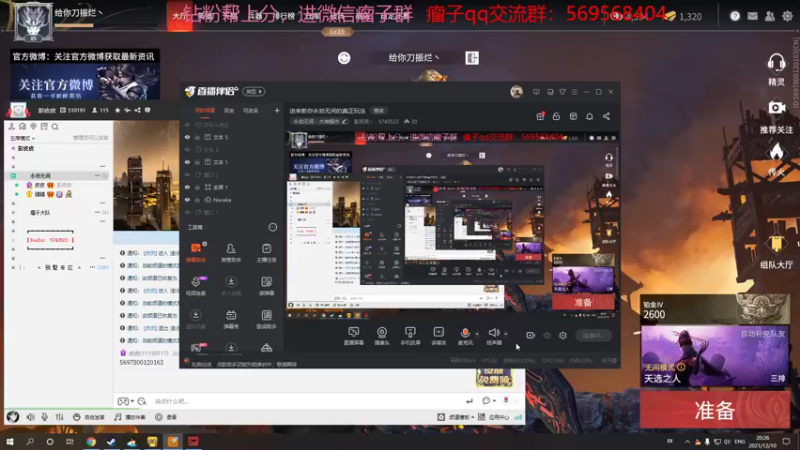800x450 pixels.
Task: Open Windows Start menu
Action: pyautogui.click(x=10, y=441)
